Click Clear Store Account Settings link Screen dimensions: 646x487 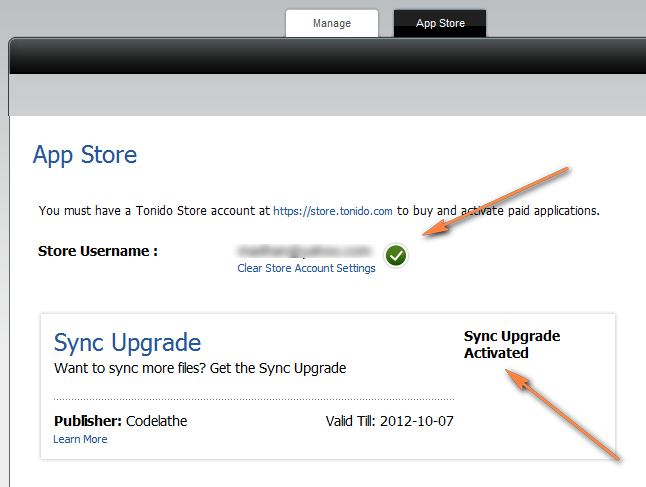[306, 268]
